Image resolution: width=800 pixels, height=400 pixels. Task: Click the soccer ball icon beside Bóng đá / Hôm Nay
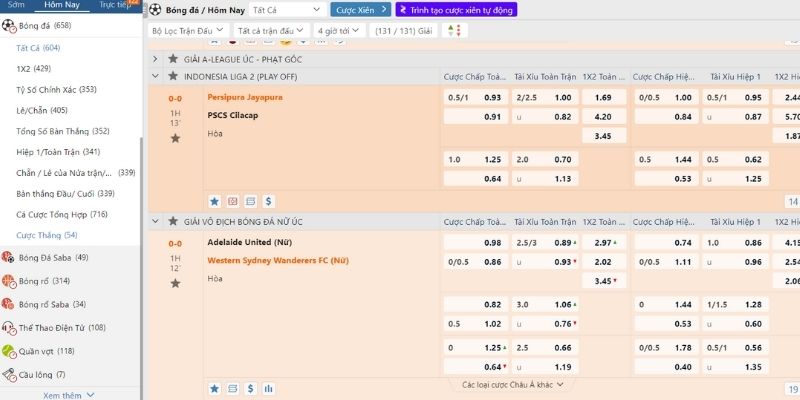click(x=155, y=10)
